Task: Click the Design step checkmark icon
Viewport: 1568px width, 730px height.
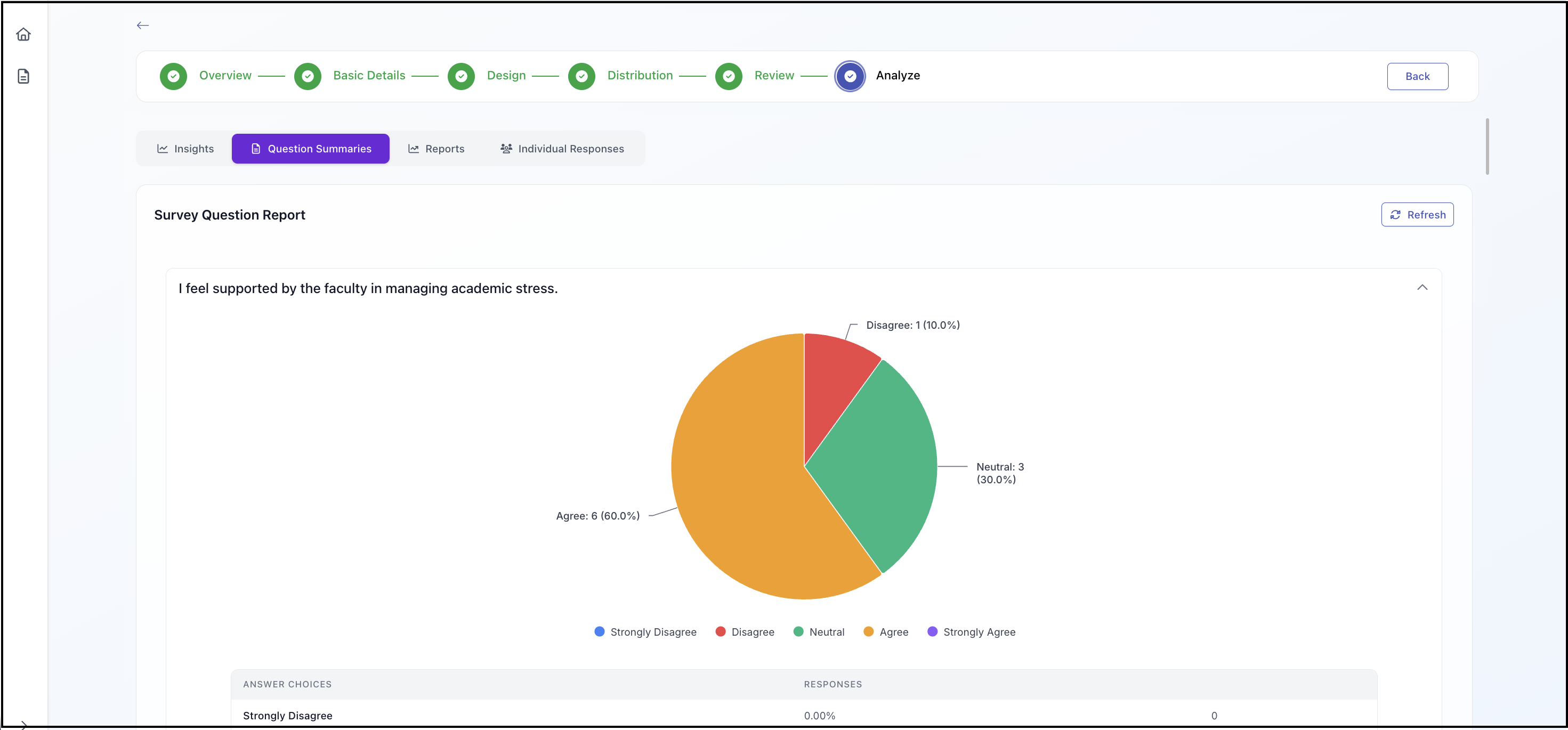Action: tap(461, 76)
